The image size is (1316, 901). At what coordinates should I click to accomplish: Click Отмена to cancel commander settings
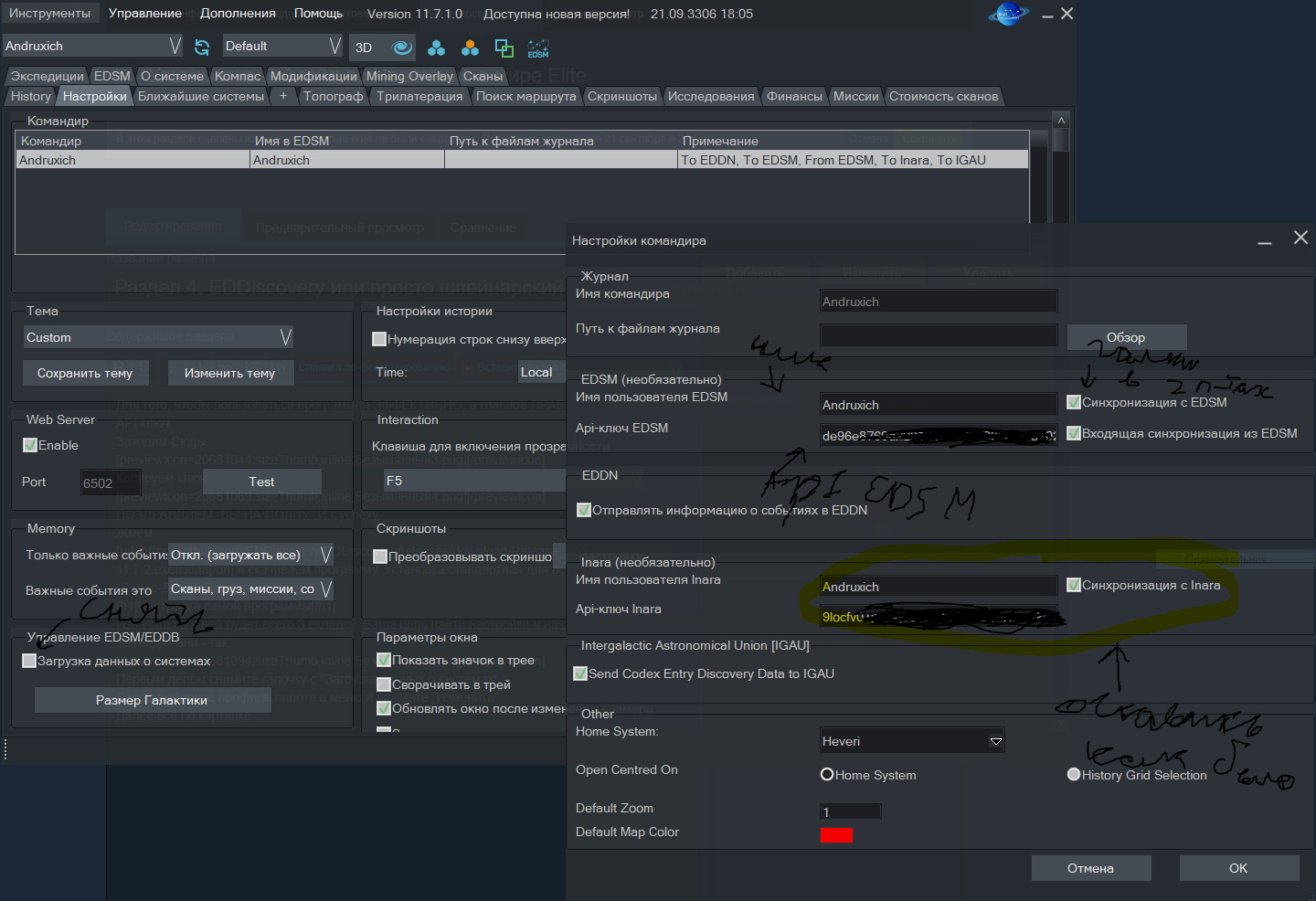point(1091,868)
